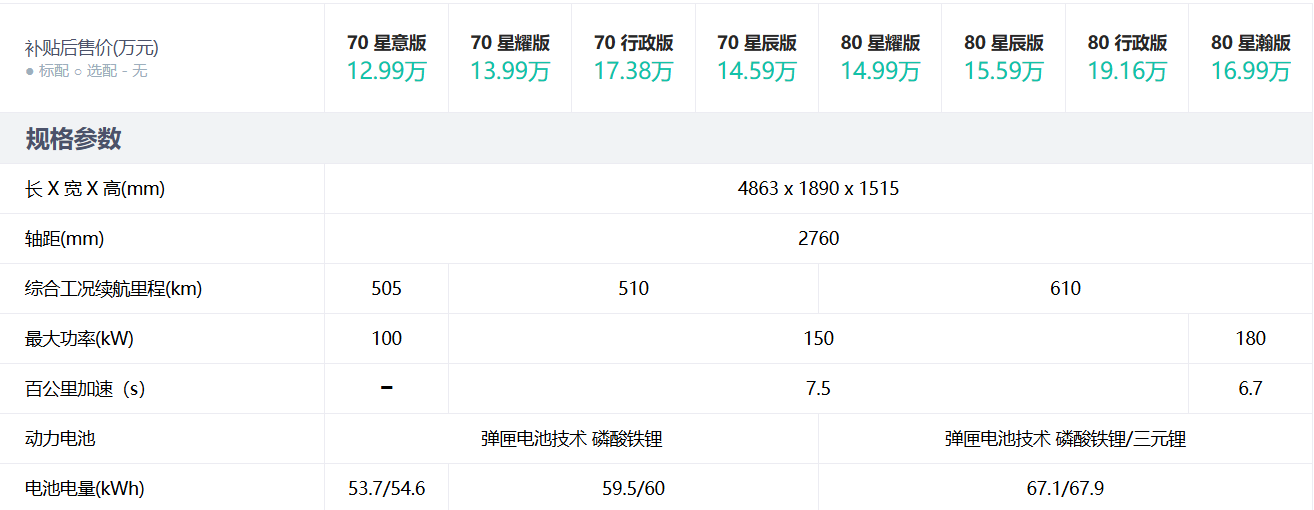1314x510 pixels.
Task: Click the 弹匣电池技术 磷酸铁锂/三元锂 cell
Action: 1065,438
